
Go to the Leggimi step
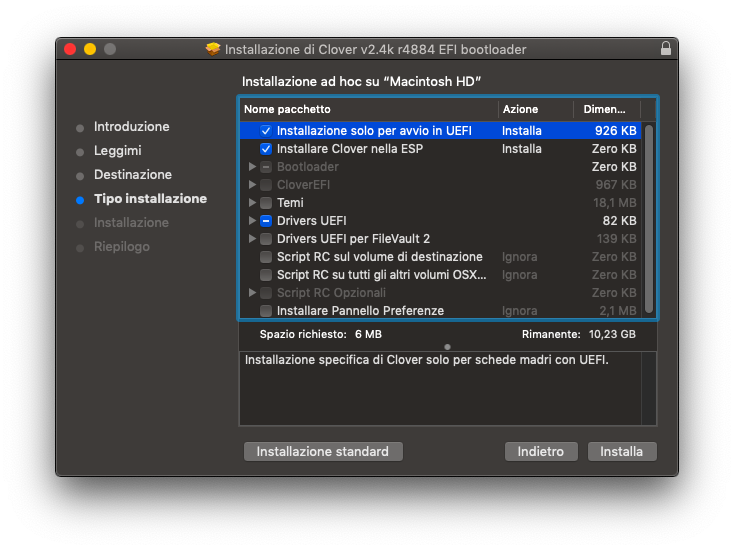pos(117,151)
